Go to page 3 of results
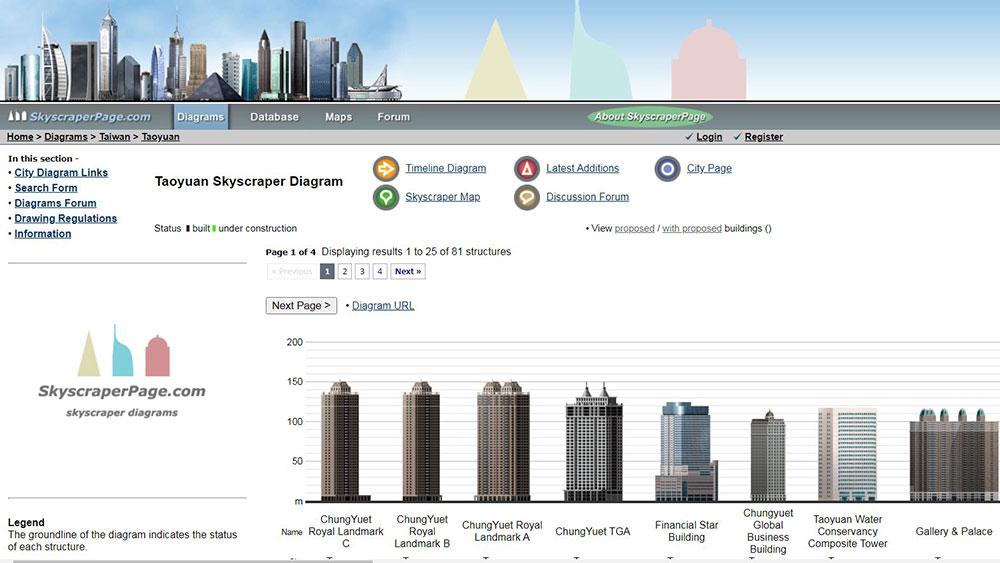Screen dimensions: 1000x563 [x=362, y=271]
